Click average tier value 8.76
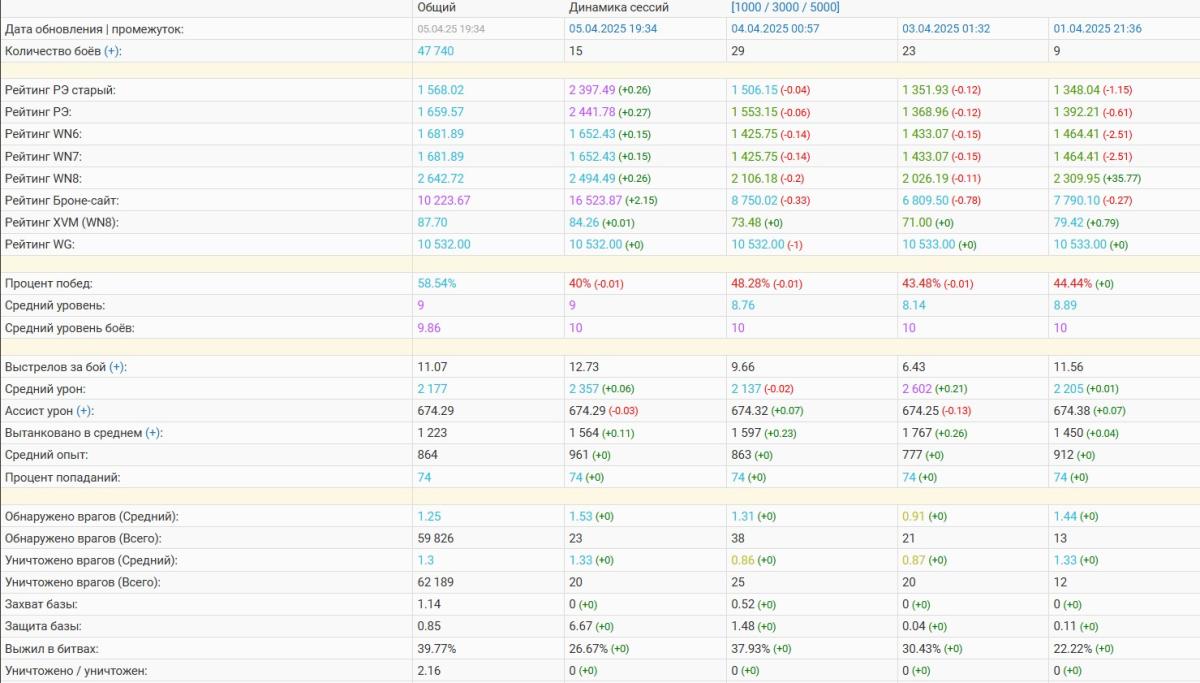Image resolution: width=1200 pixels, height=683 pixels. [743, 306]
